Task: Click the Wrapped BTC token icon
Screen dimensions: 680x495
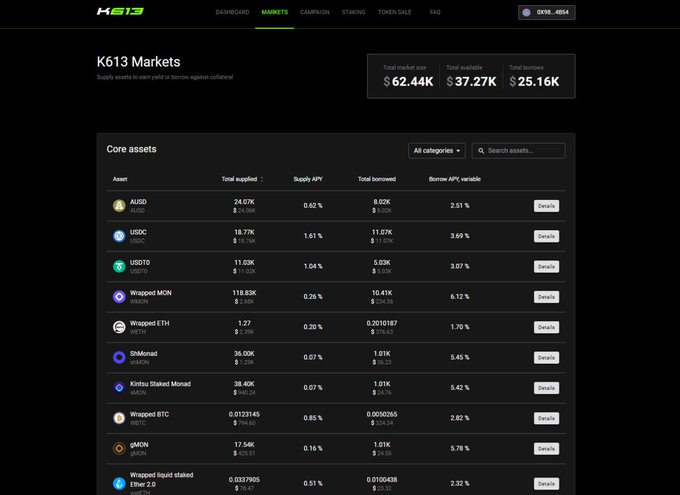Action: pos(119,418)
